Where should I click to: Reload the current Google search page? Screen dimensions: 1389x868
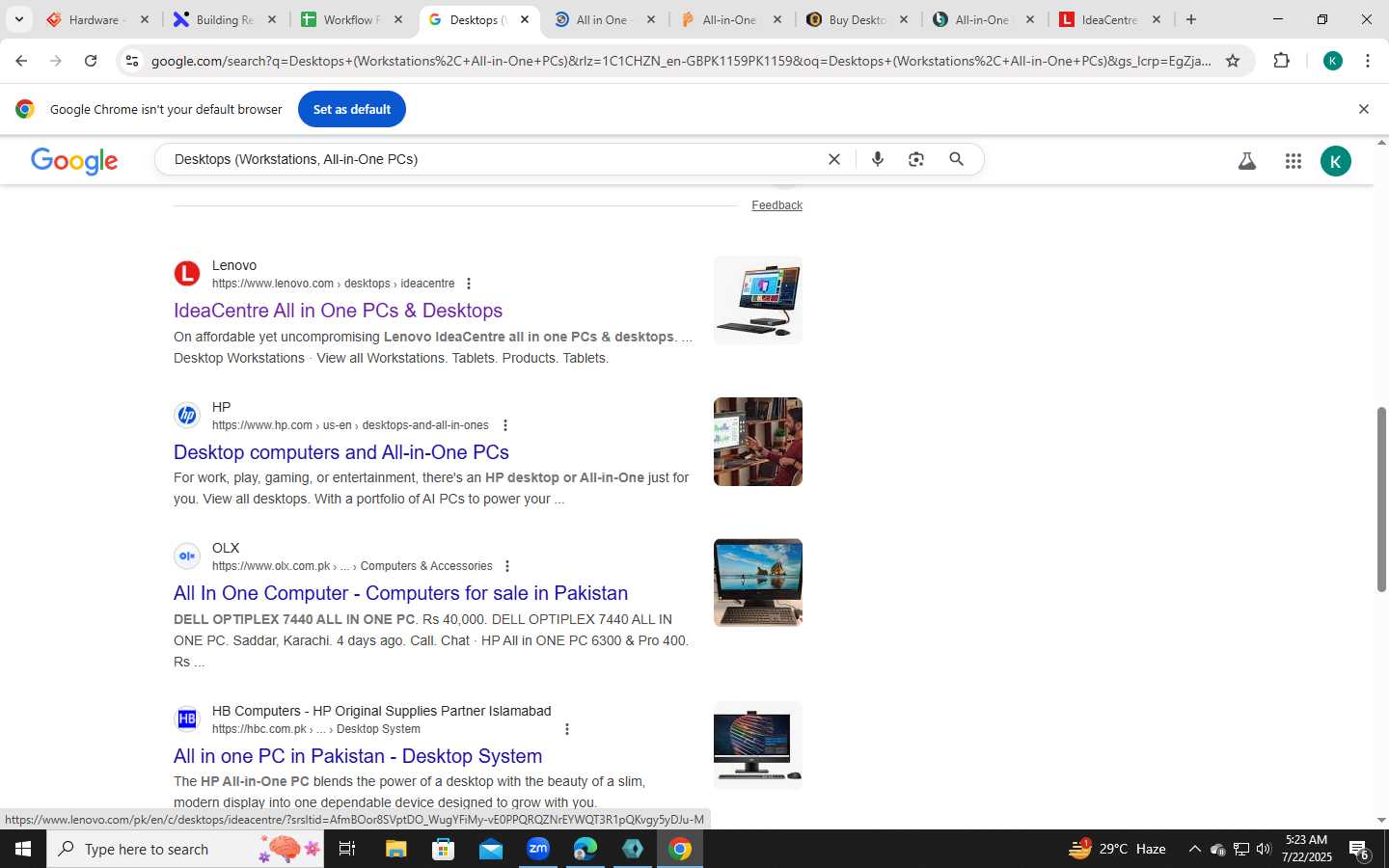[91, 61]
